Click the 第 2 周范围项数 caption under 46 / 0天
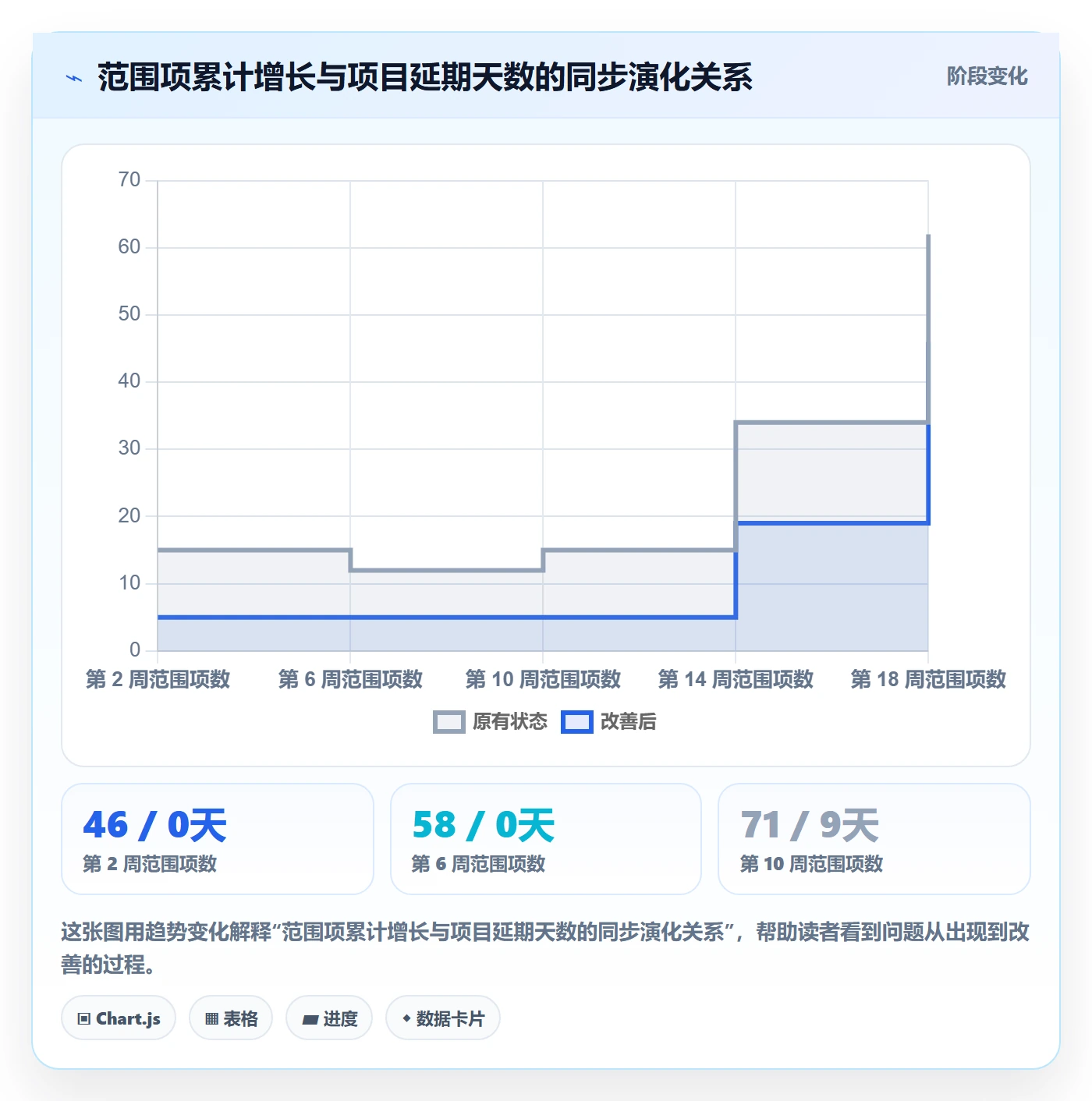This screenshot has height=1101, width=1092. 150,864
